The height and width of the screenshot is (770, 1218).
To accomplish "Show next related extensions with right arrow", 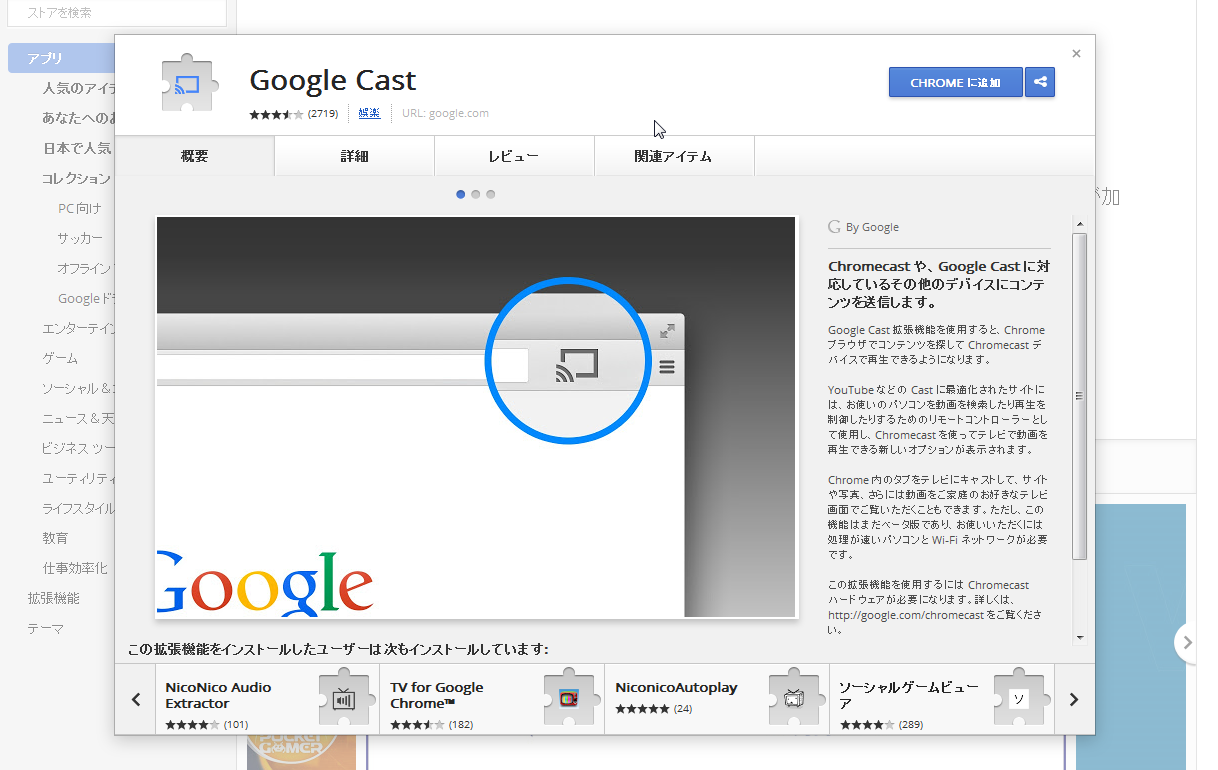I will [x=1074, y=699].
